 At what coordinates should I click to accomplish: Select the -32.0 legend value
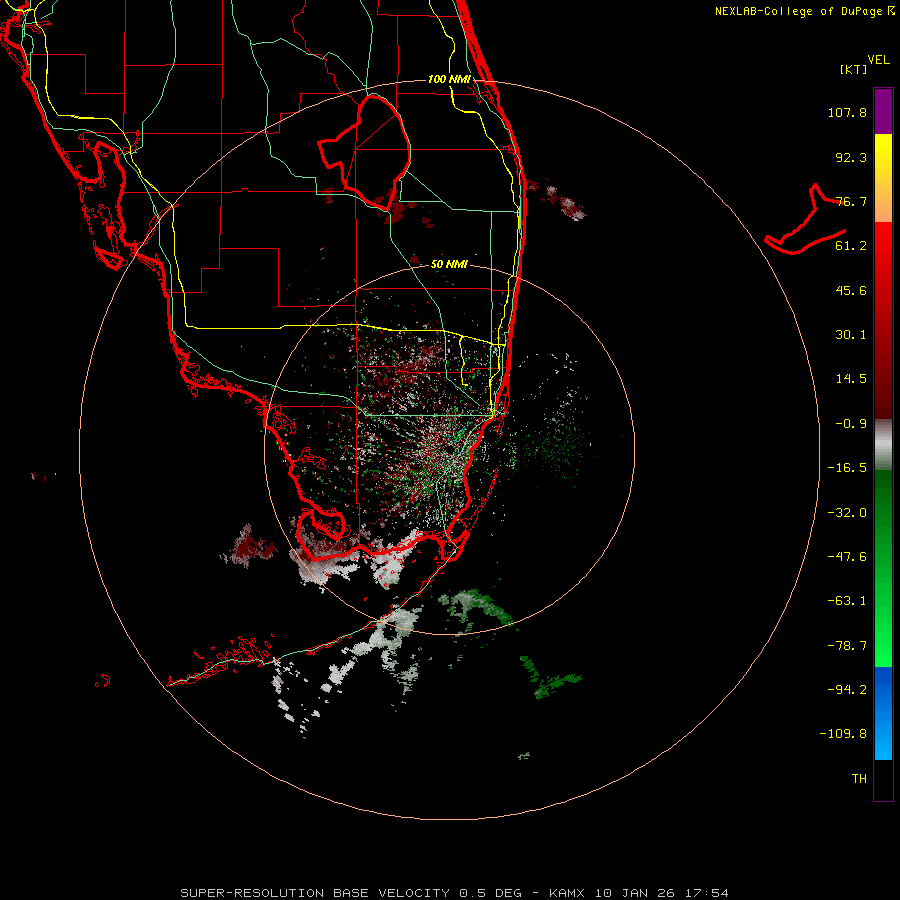pos(847,513)
